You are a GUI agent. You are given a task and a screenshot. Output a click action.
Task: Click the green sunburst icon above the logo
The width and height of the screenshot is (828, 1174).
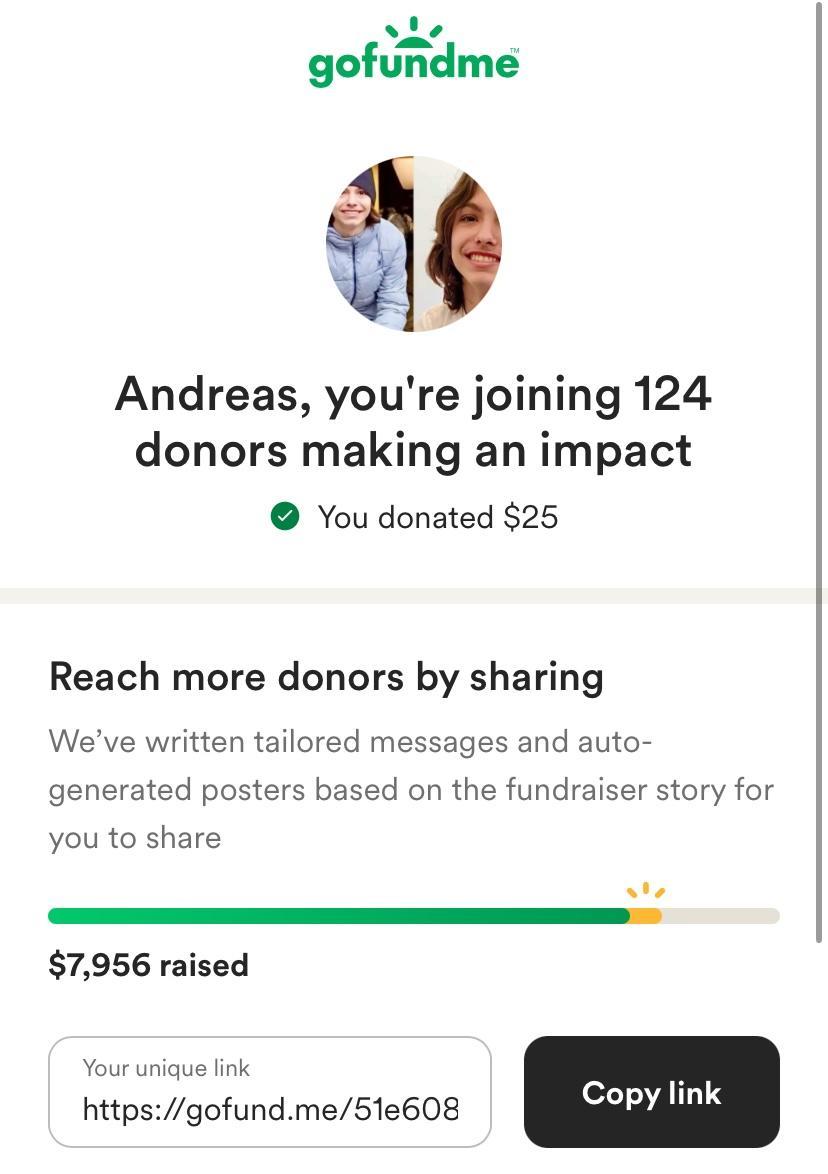[414, 33]
